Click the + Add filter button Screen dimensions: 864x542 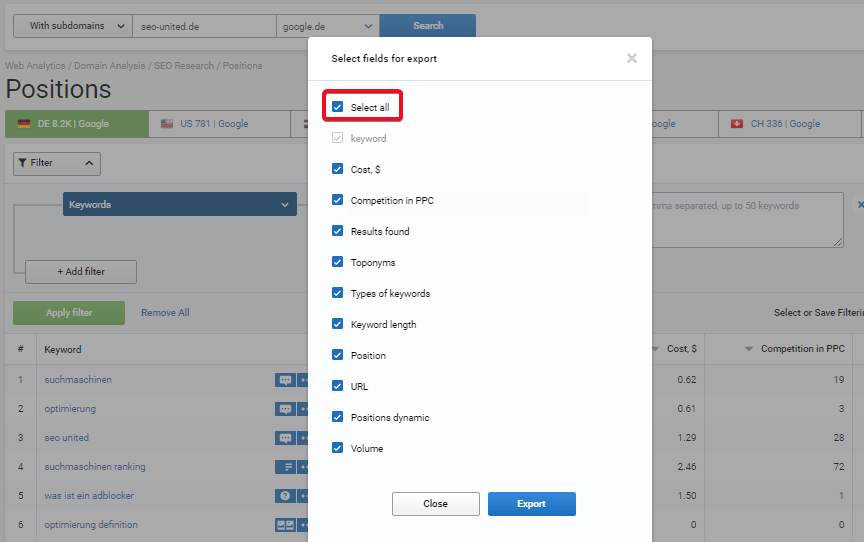point(81,272)
